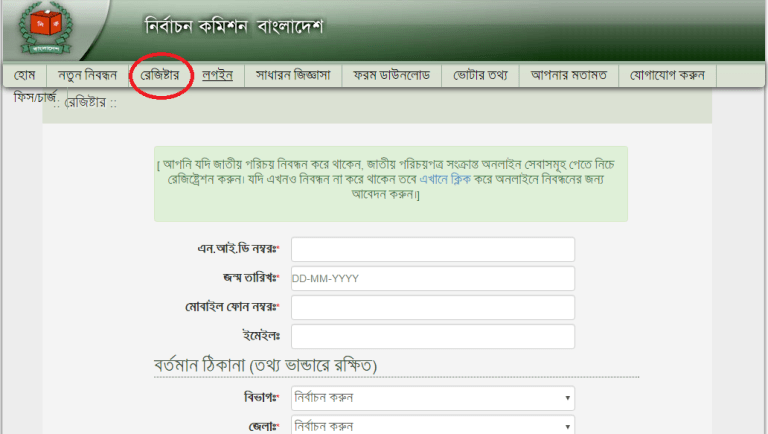768x434 pixels.
Task: Focus the মোবাইল ফোন নম্বর input field
Action: (x=433, y=307)
